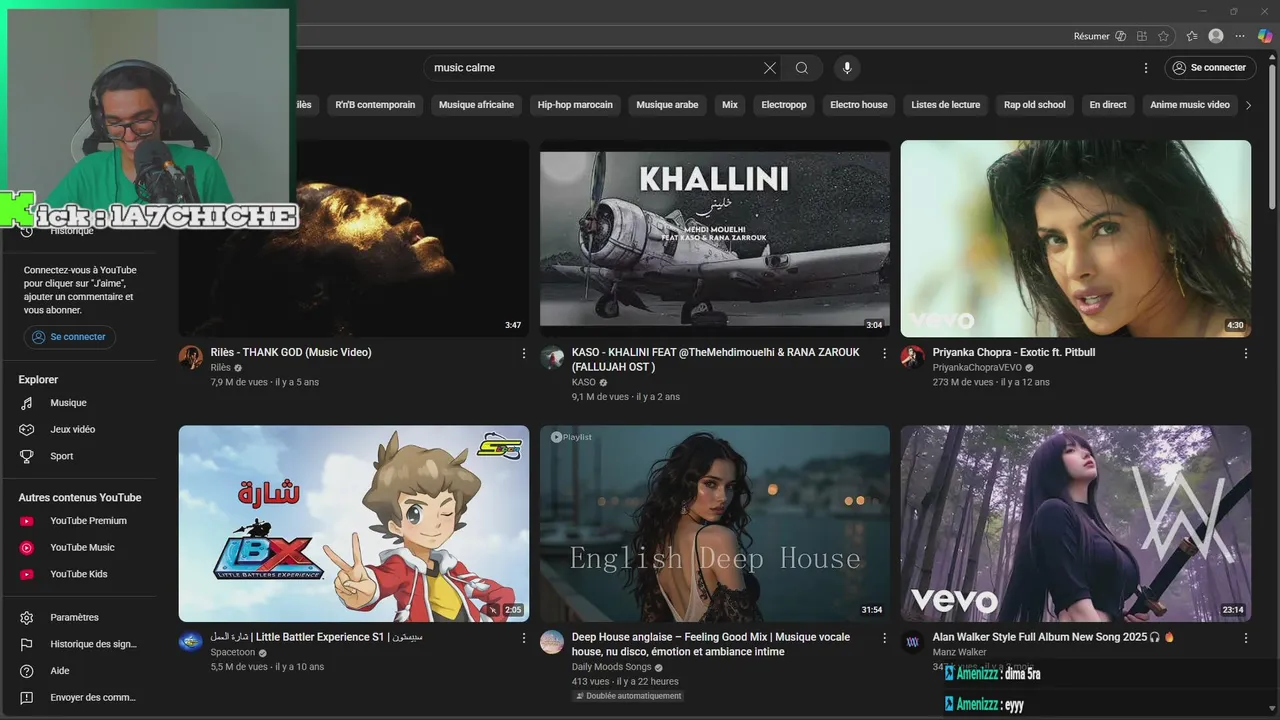Open the Edge apps icon beside Résumer
The width and height of the screenshot is (1280, 720).
tap(1142, 36)
